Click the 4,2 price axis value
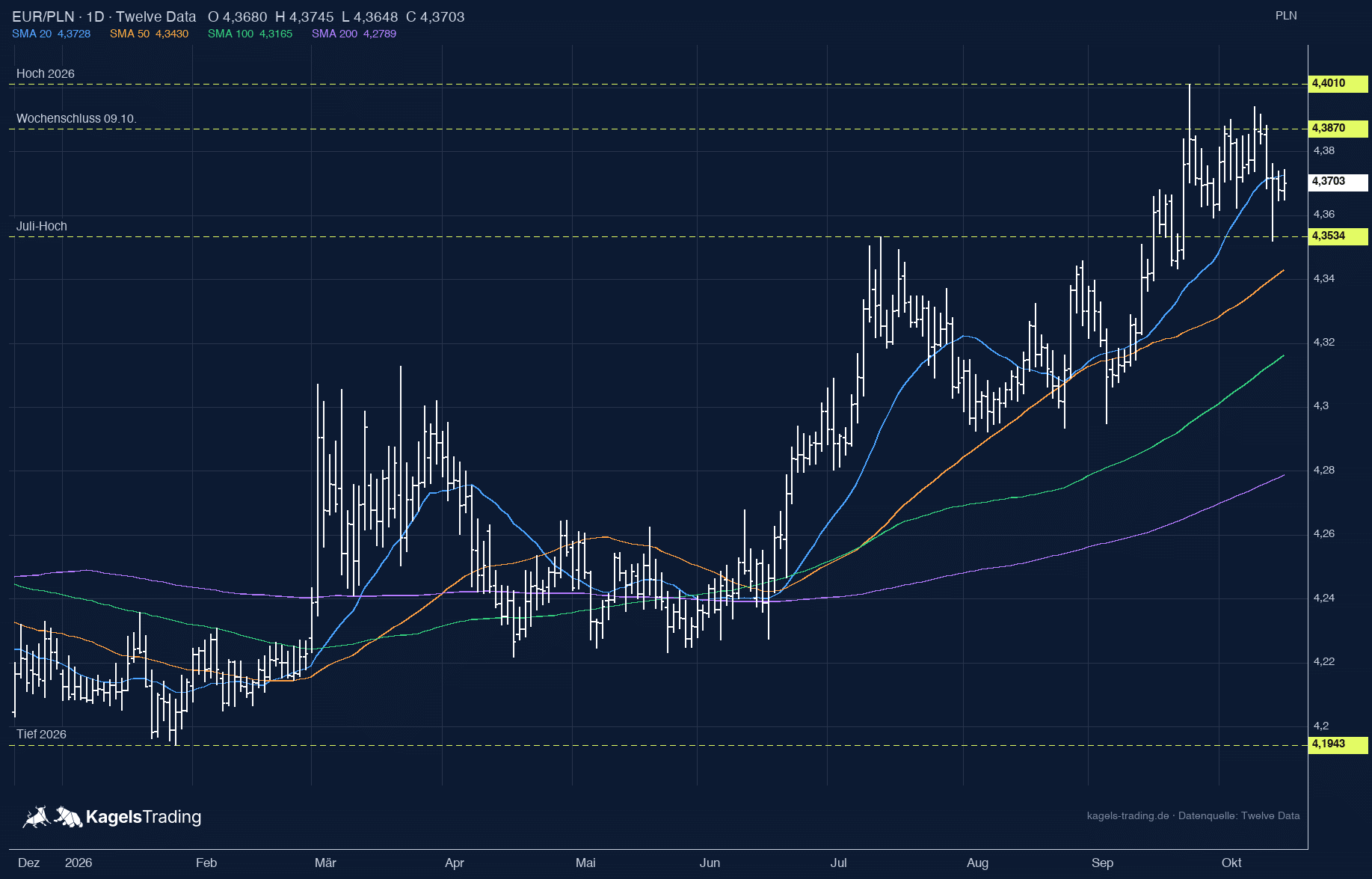 (x=1321, y=726)
